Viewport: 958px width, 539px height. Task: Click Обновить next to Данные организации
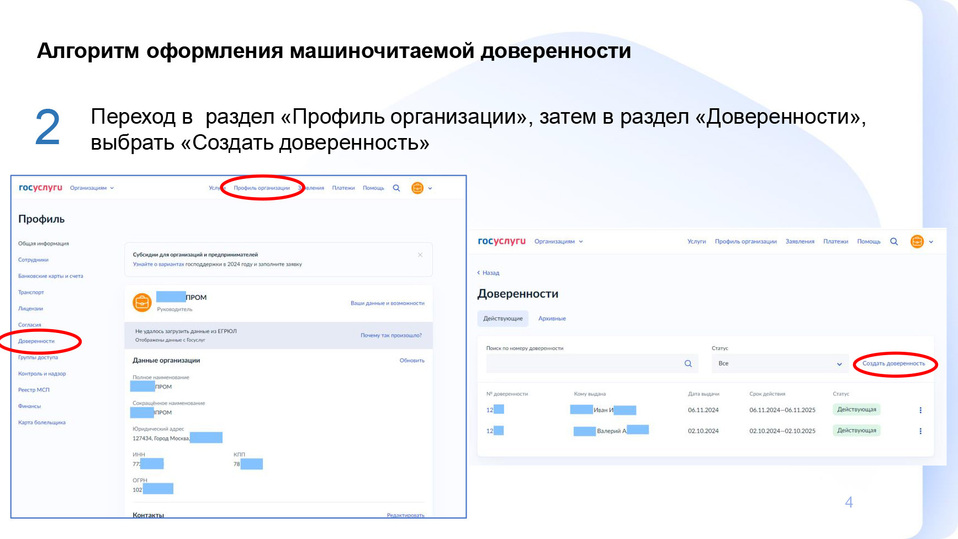coord(412,360)
